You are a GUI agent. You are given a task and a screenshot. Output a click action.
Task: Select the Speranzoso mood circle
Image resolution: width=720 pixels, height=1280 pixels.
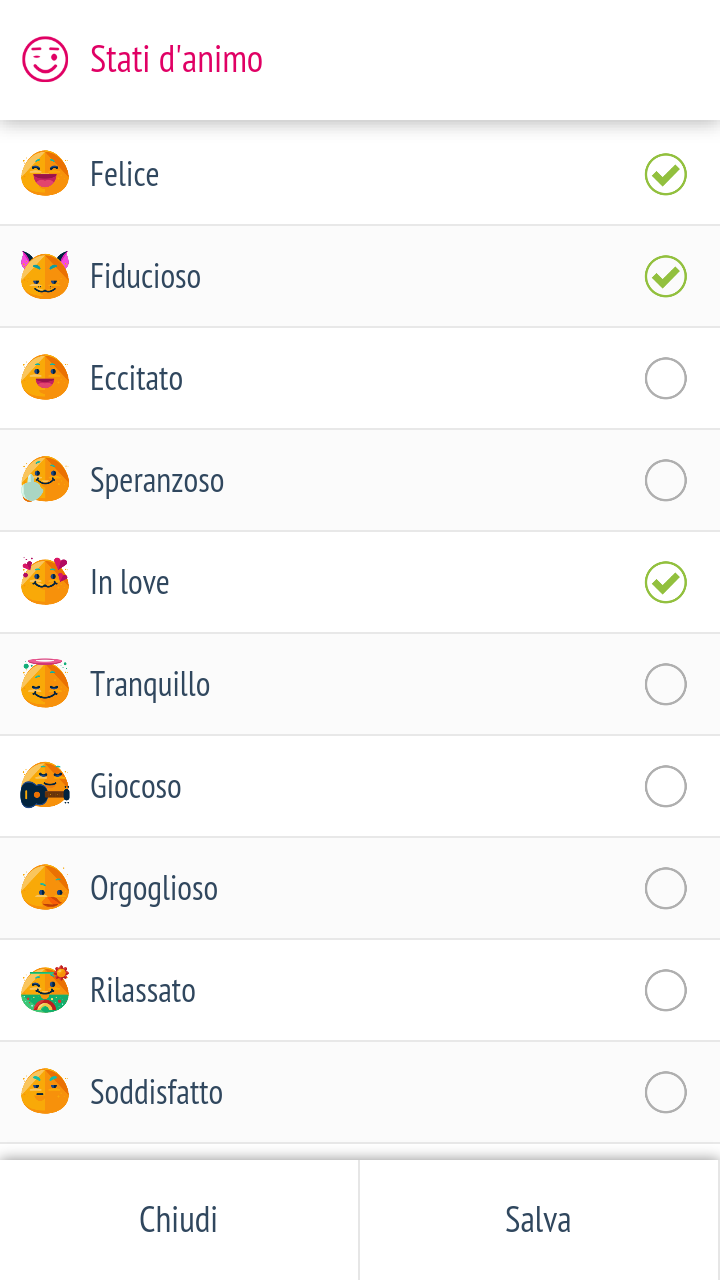click(666, 480)
